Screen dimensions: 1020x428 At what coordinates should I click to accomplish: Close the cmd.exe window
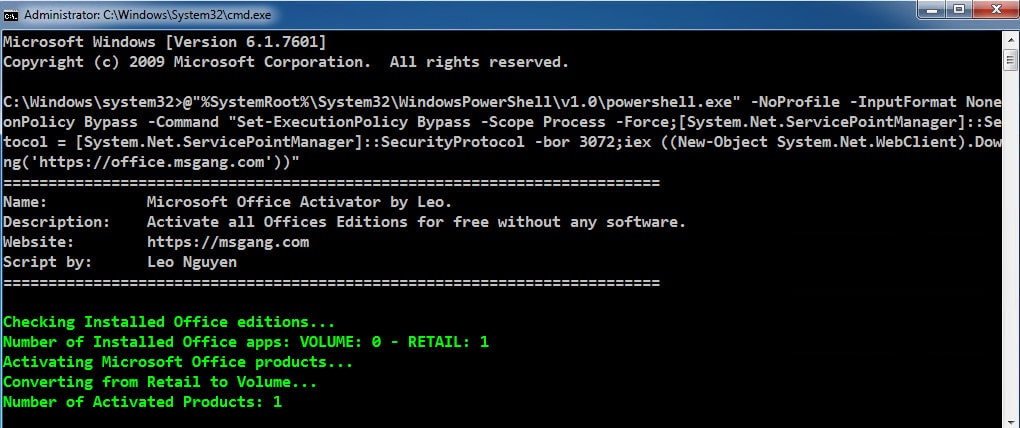tap(993, 10)
